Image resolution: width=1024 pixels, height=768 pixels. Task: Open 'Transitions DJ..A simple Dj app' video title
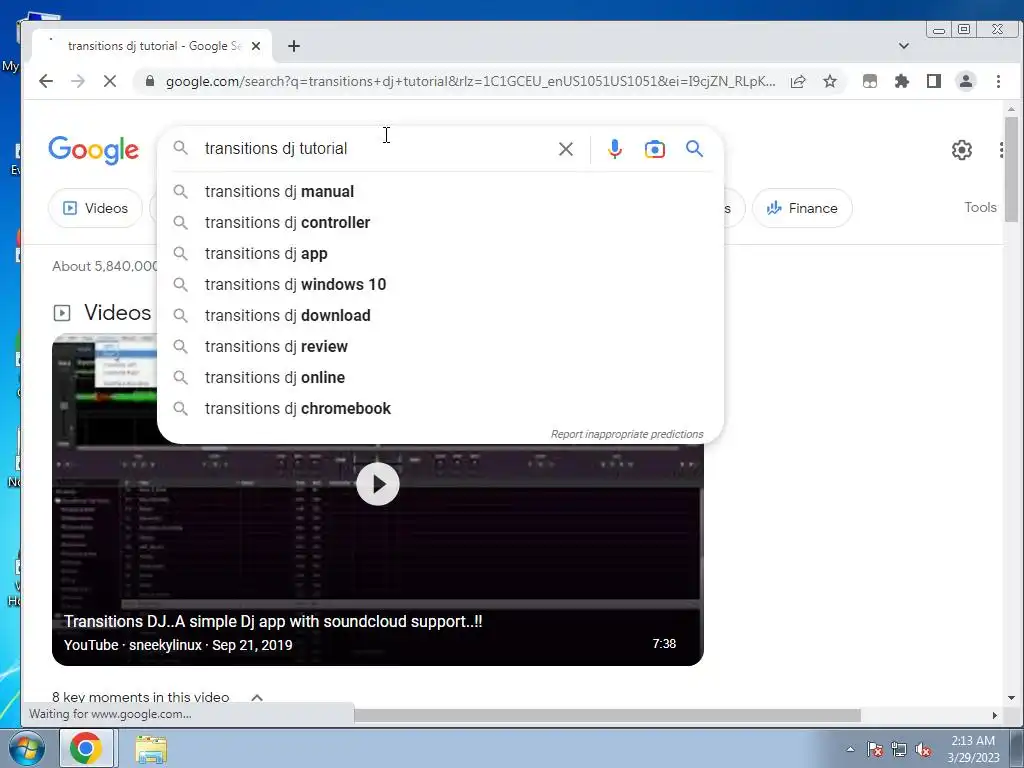click(273, 621)
